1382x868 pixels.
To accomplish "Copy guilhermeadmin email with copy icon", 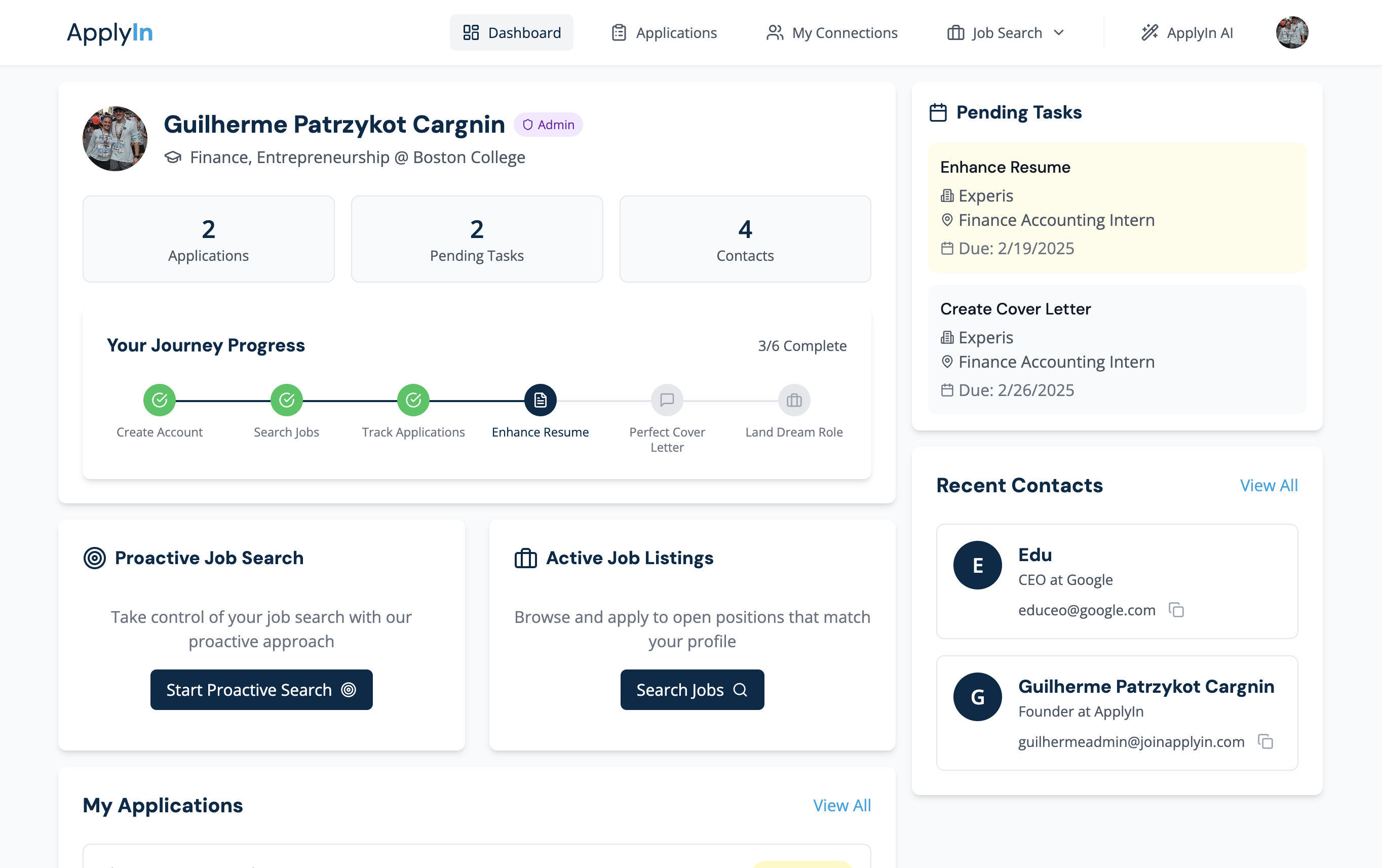I will point(1265,741).
